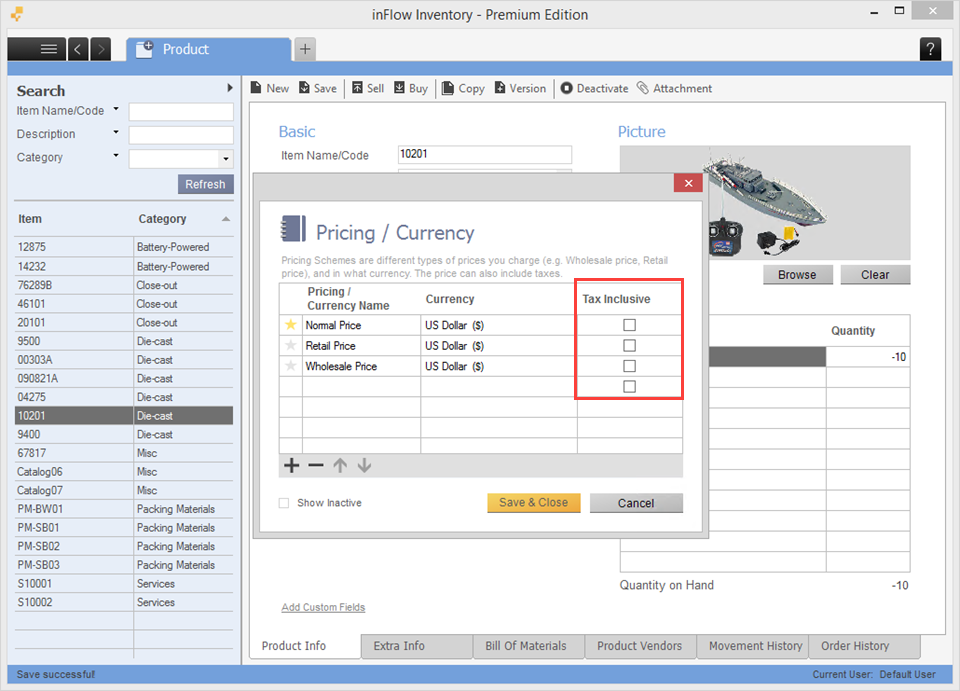Click the inFlow app logo icon

point(17,14)
